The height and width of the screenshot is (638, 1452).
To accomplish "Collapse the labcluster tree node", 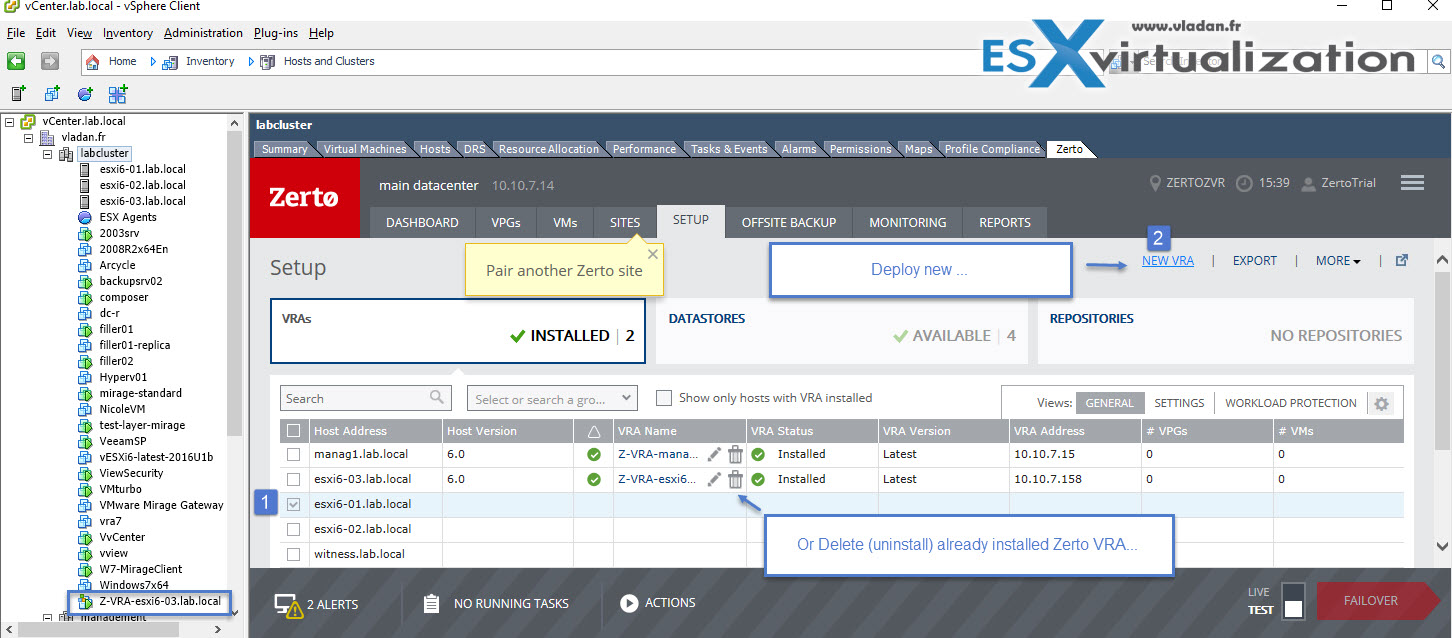I will [49, 153].
